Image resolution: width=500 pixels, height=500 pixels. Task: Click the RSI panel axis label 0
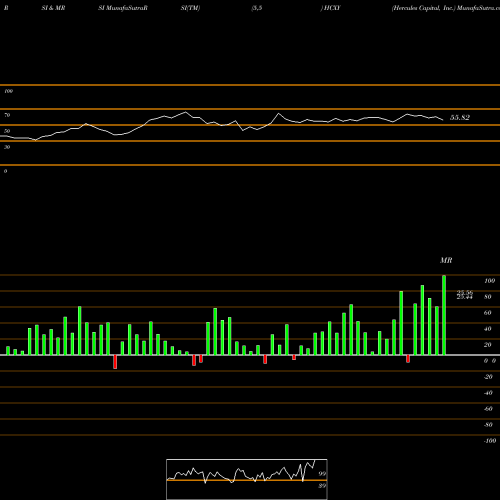[x=5, y=171]
